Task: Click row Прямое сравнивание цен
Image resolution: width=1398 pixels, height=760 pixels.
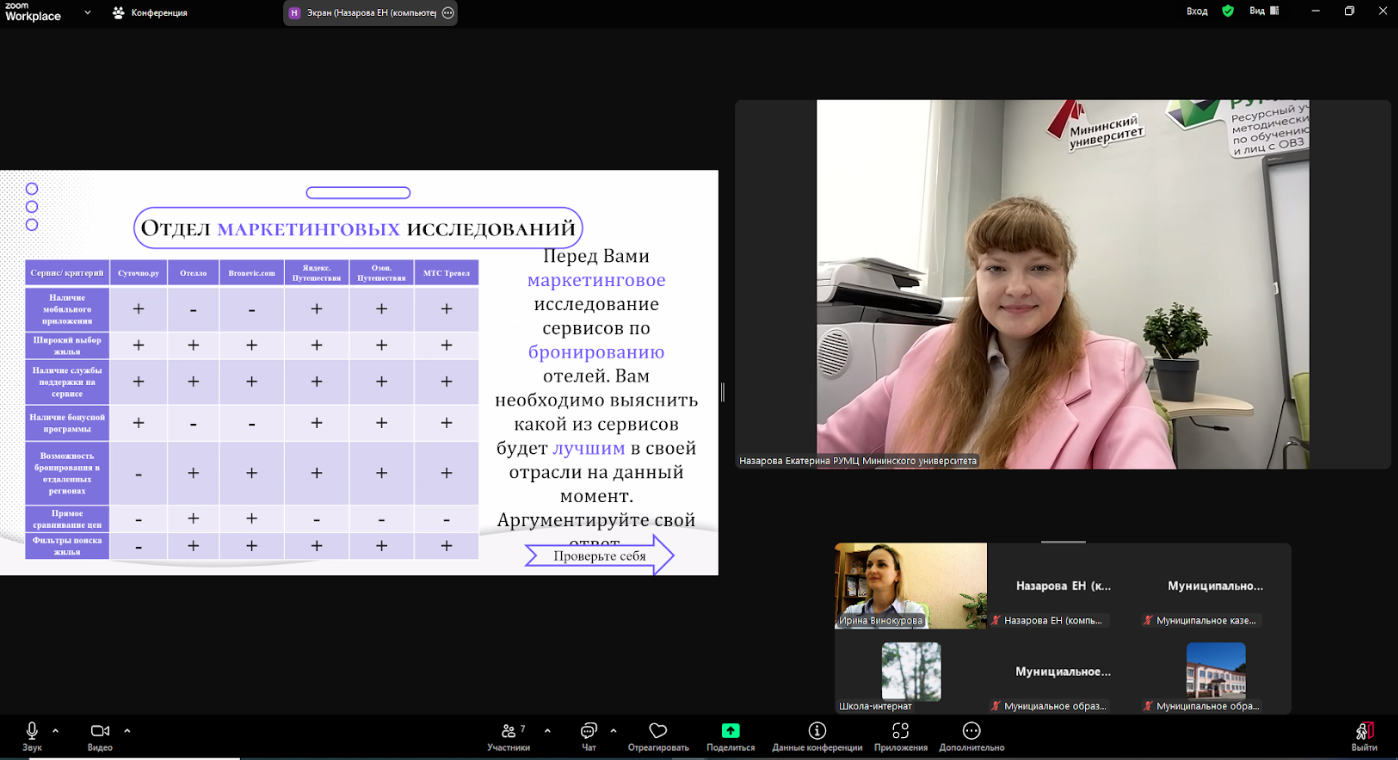Action: tap(252, 519)
